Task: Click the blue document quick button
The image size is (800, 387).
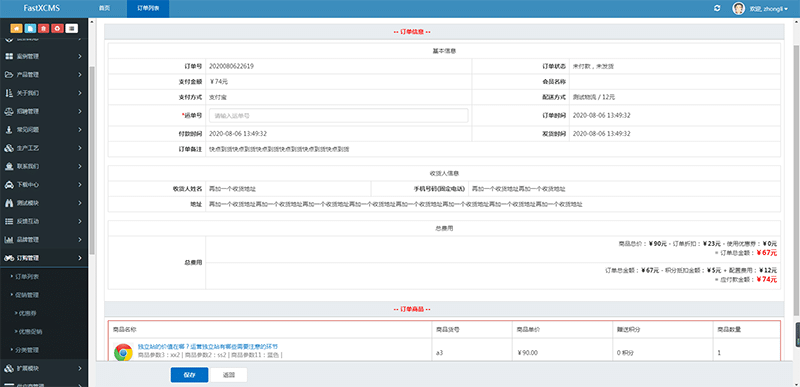Action: click(x=31, y=29)
